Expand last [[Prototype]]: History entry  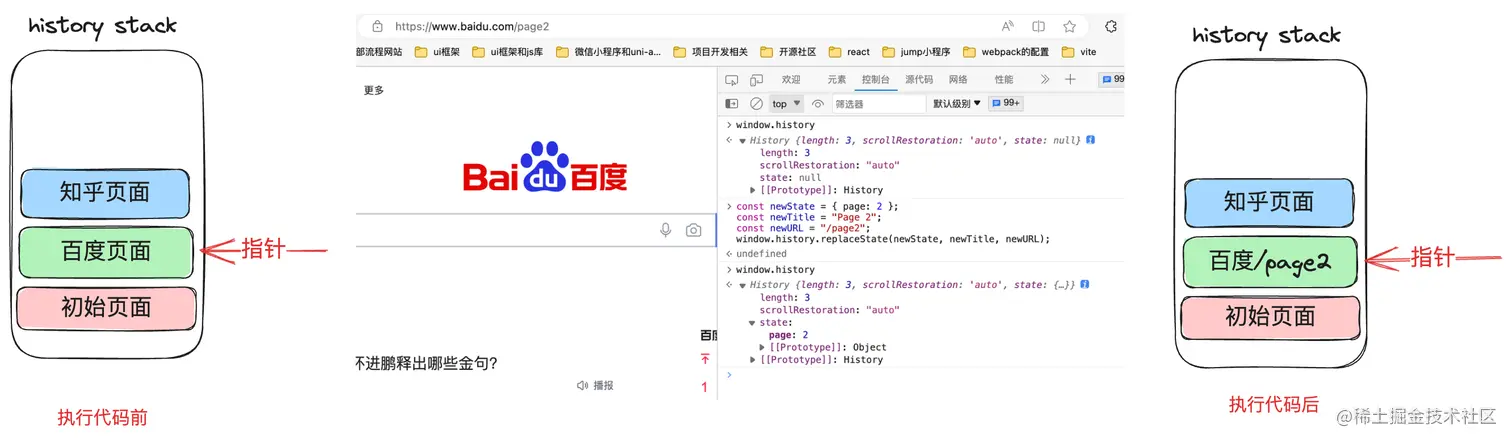pyautogui.click(x=753, y=360)
